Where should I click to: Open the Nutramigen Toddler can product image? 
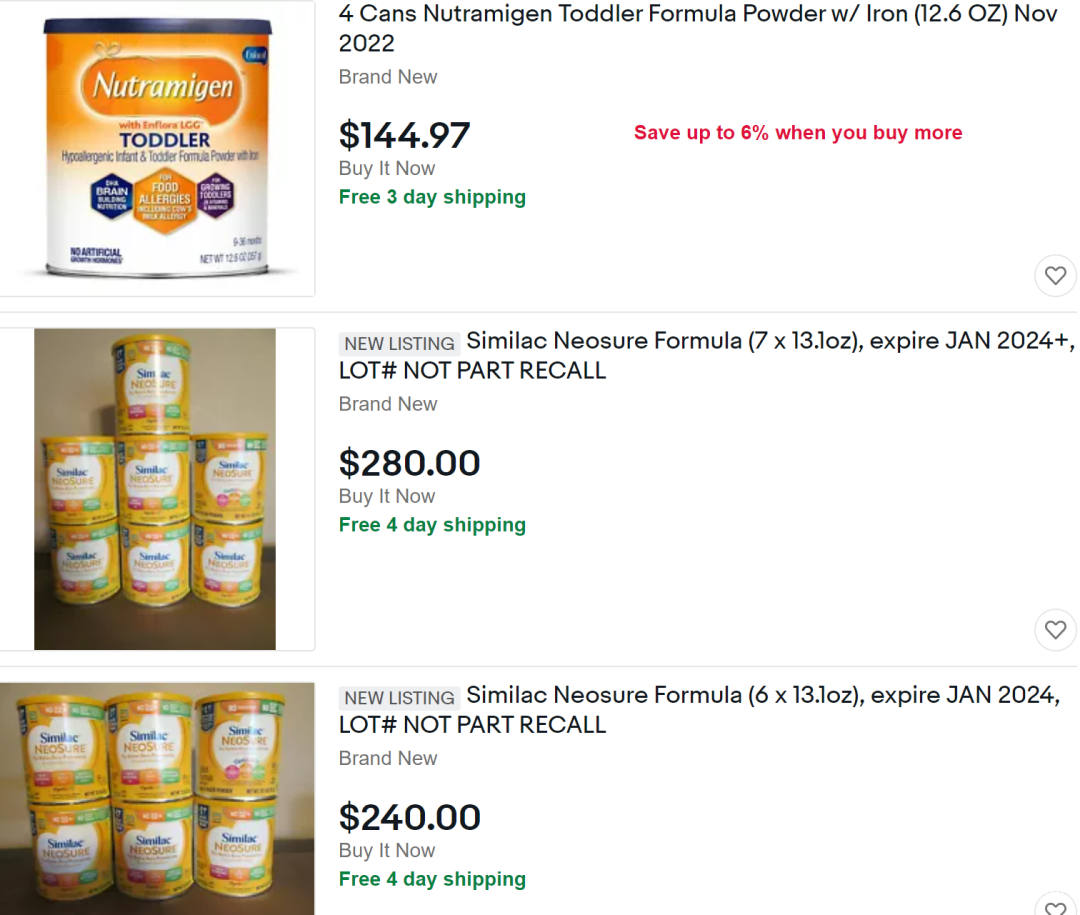pos(157,148)
